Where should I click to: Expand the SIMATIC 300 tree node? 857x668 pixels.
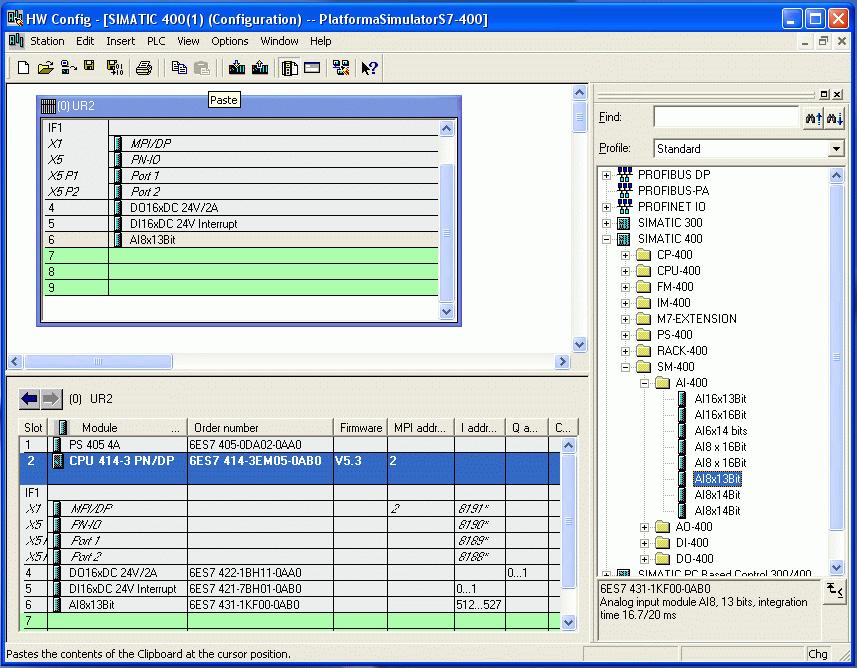click(x=606, y=223)
